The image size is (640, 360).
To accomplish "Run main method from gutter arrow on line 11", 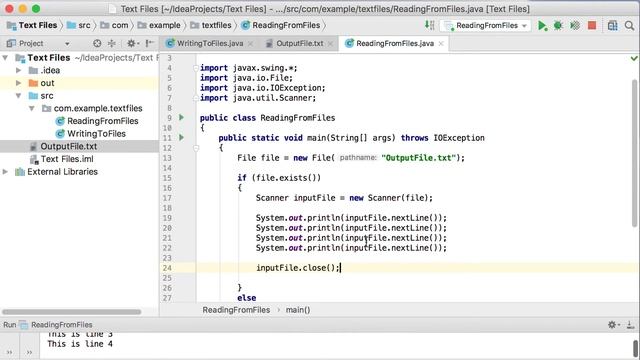I will [x=181, y=138].
